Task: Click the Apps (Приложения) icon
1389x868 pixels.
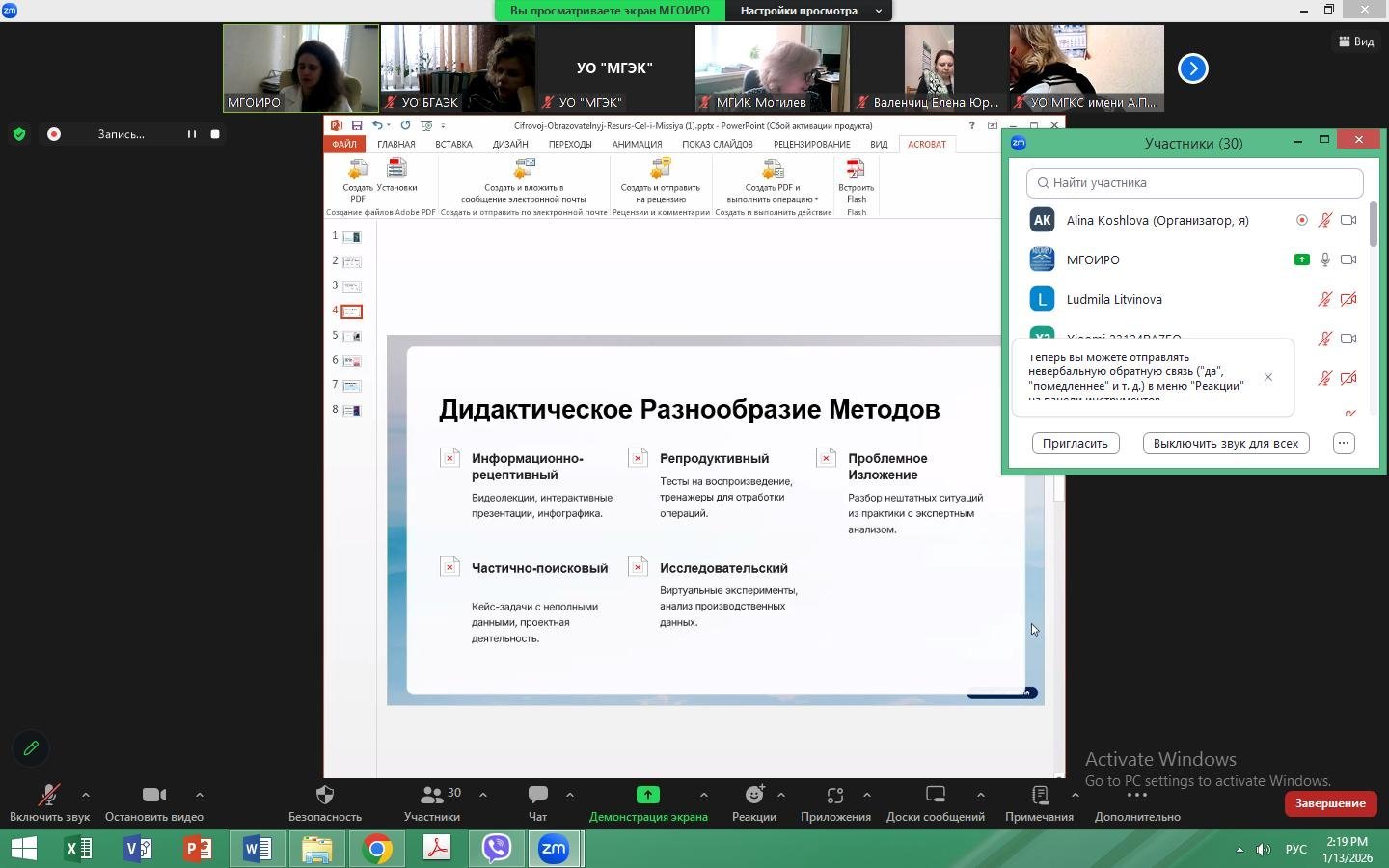Action: [834, 796]
